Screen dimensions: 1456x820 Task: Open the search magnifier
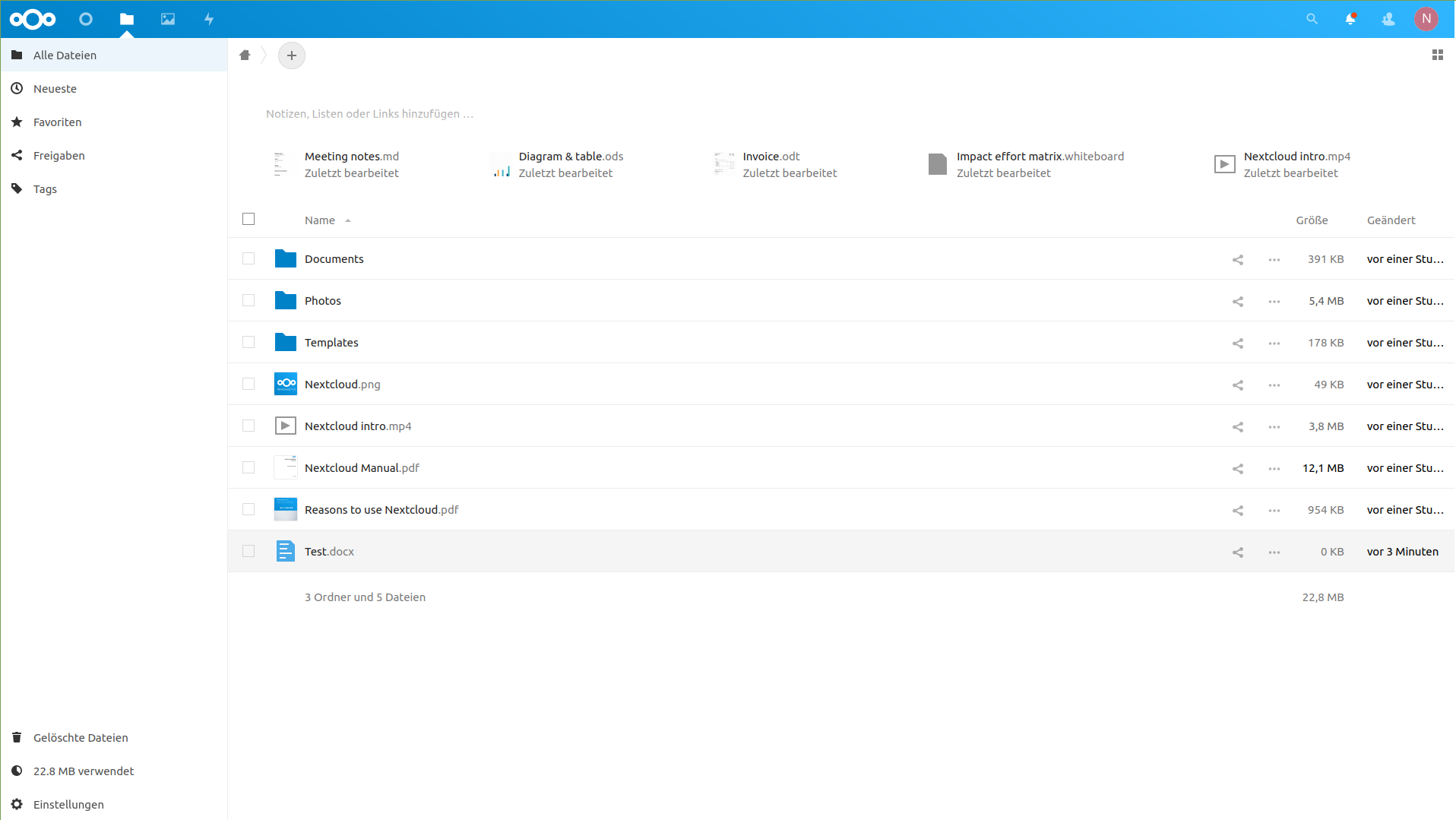(1312, 19)
